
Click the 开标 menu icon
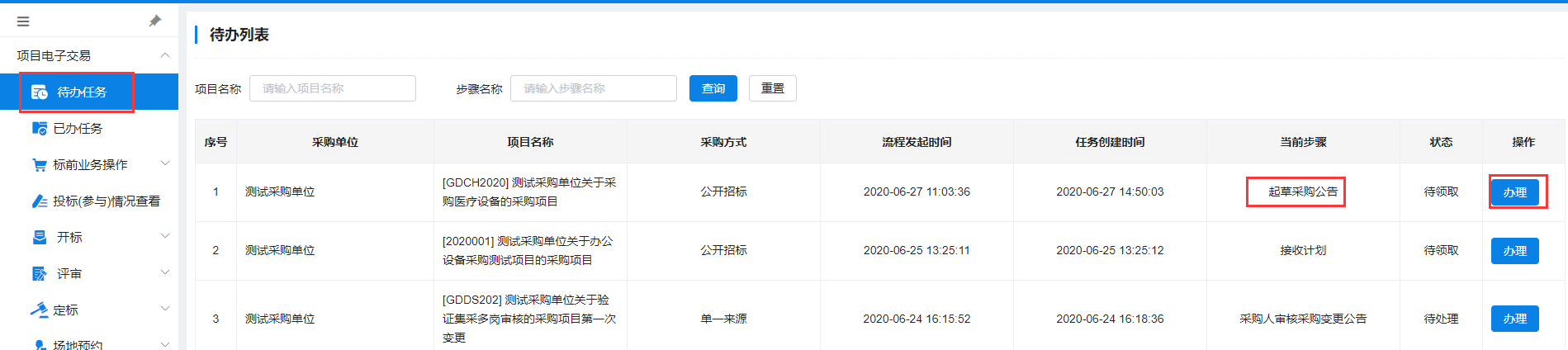[x=39, y=238]
